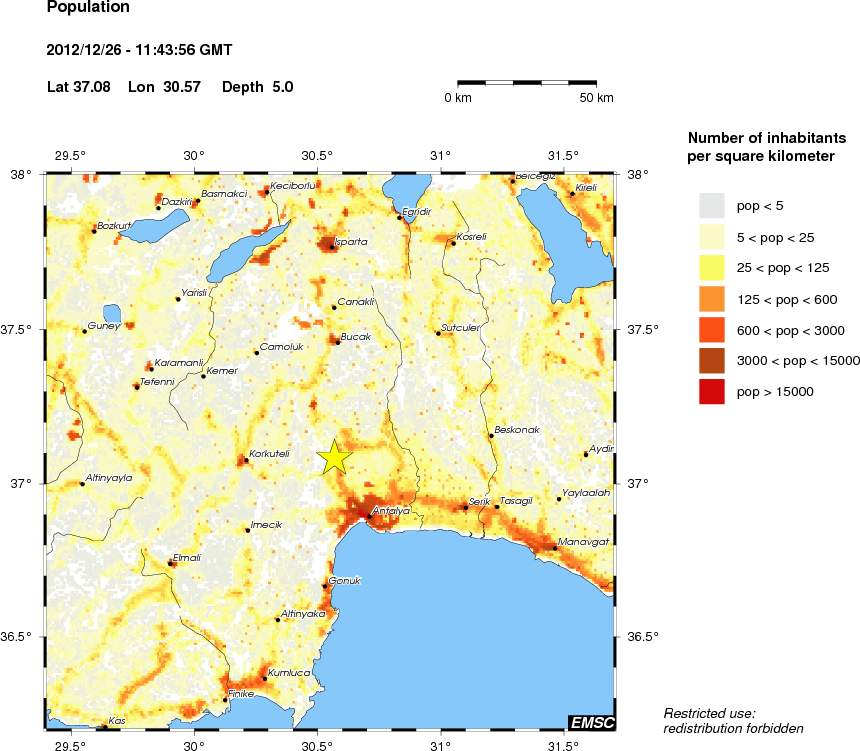Click the gray 'pop < 5' legend swatch
The height and width of the screenshot is (751, 860).
coord(711,205)
